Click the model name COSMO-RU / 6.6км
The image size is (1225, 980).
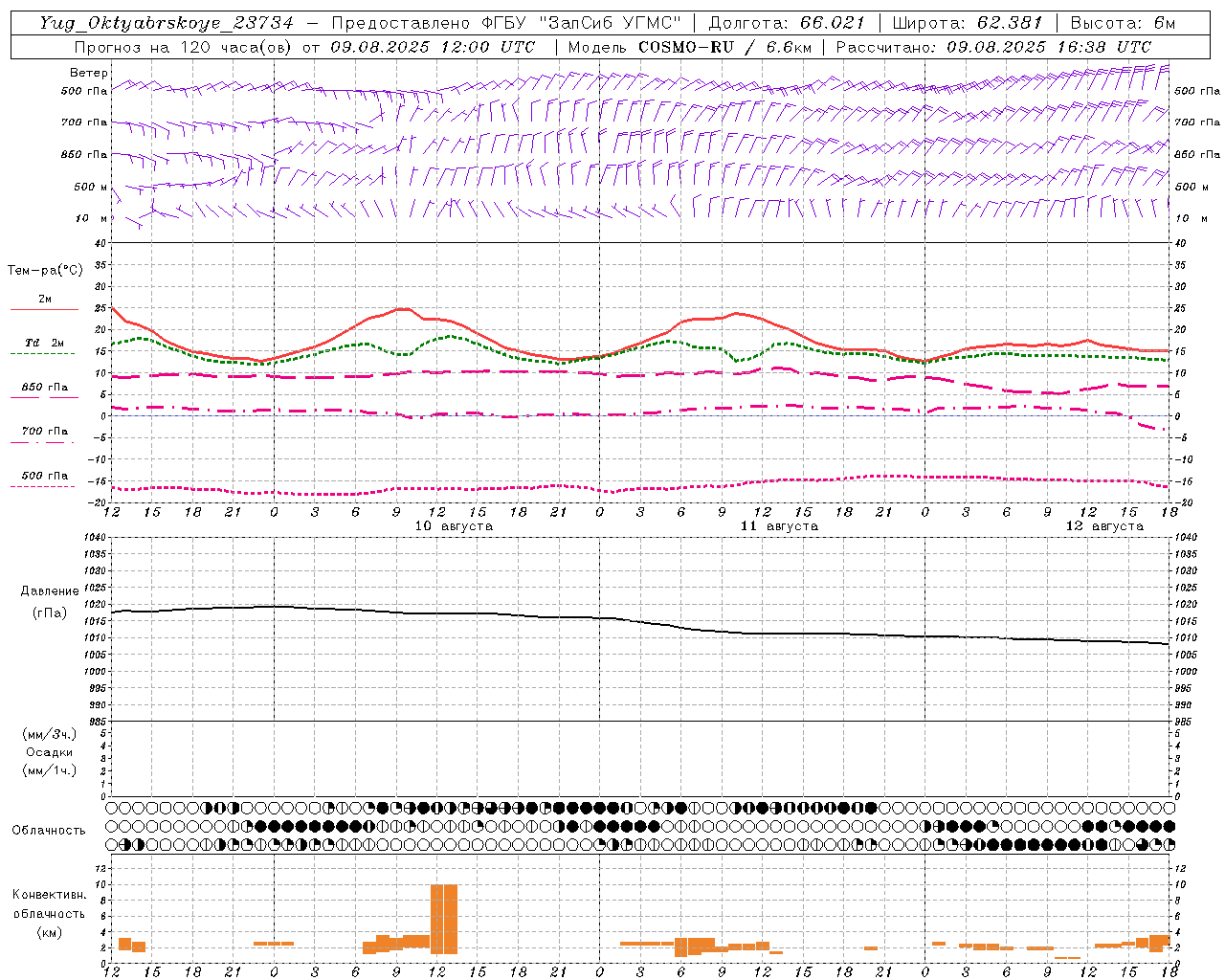[724, 47]
